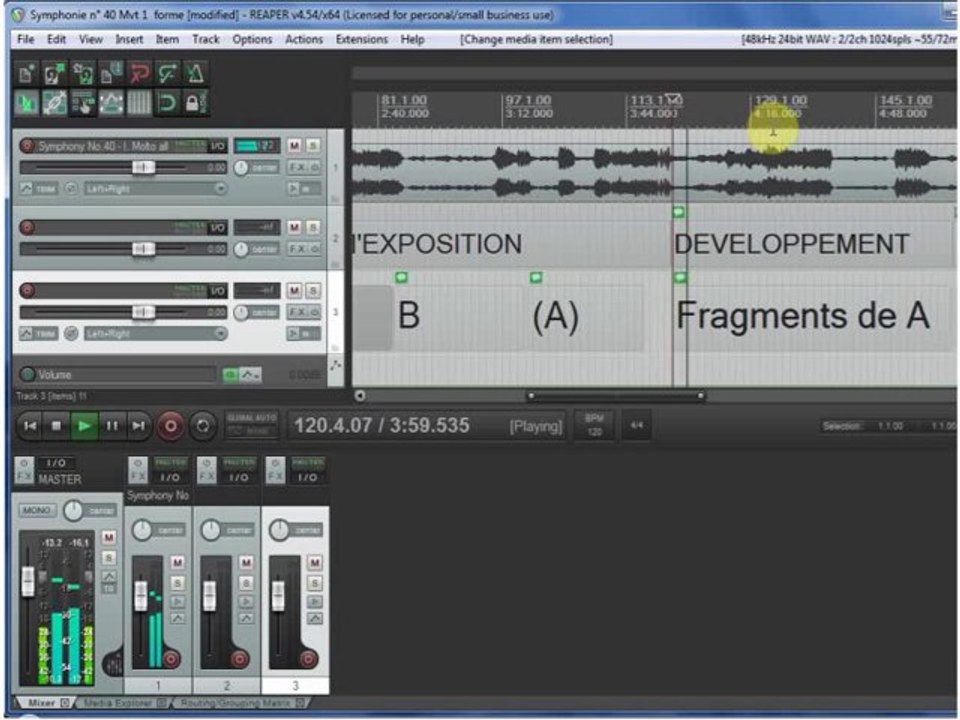Click the transport Record button

(171, 426)
